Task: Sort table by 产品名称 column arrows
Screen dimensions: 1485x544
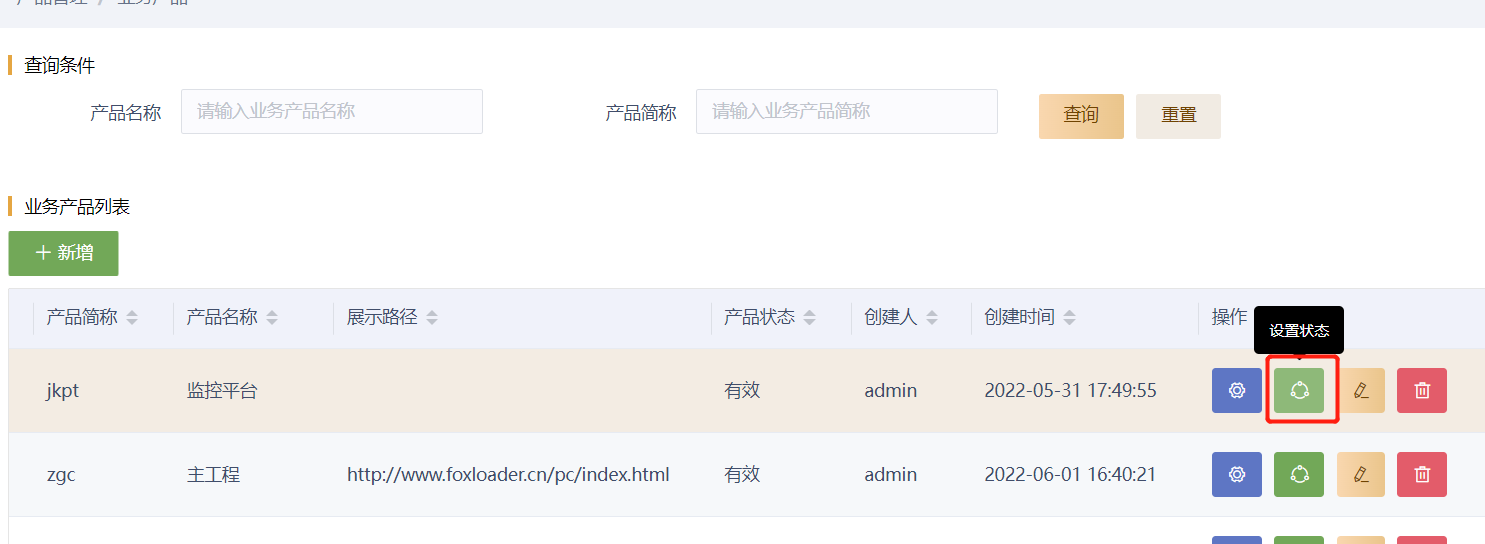Action: (x=272, y=318)
